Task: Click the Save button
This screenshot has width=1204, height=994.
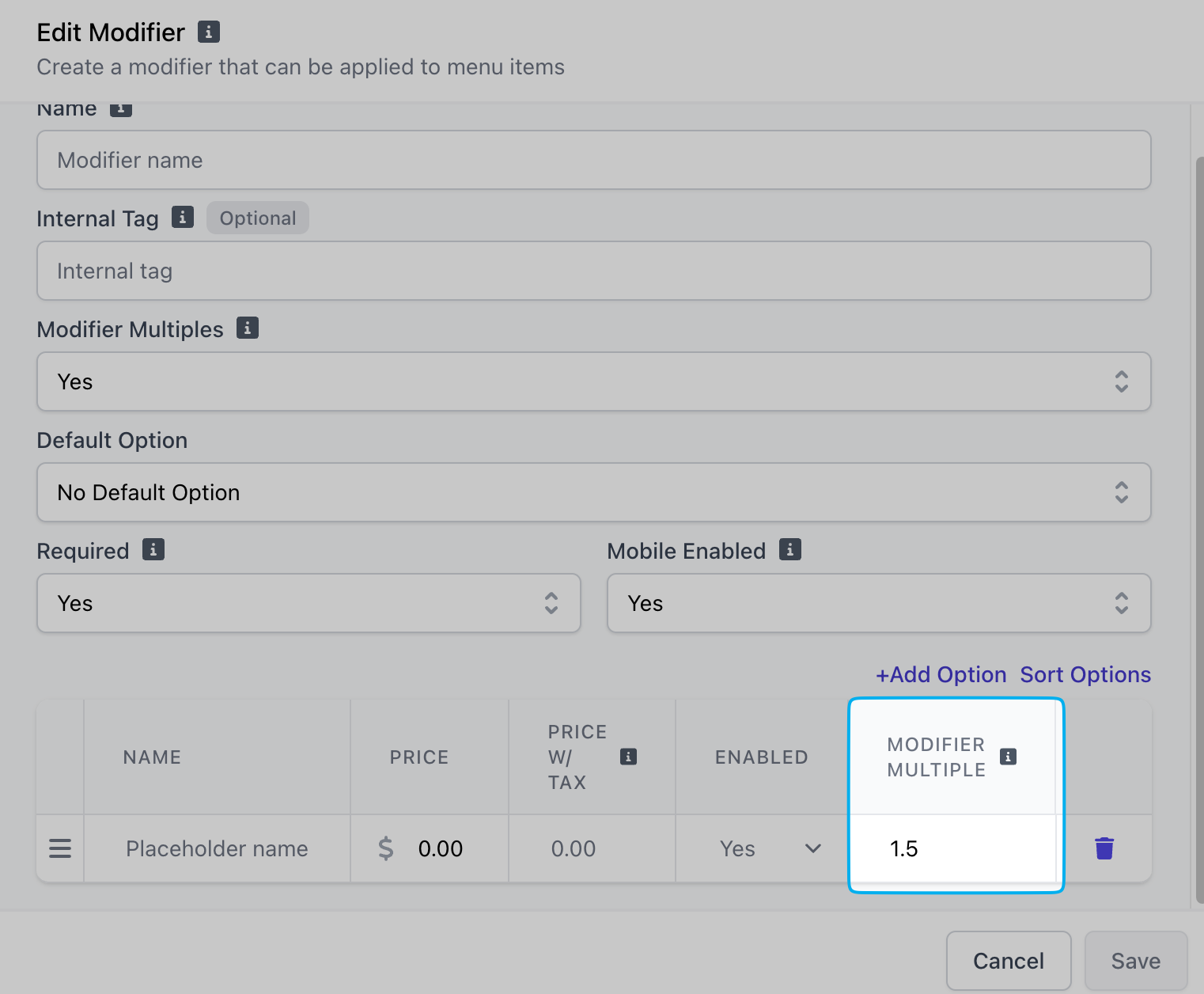Action: (x=1136, y=961)
